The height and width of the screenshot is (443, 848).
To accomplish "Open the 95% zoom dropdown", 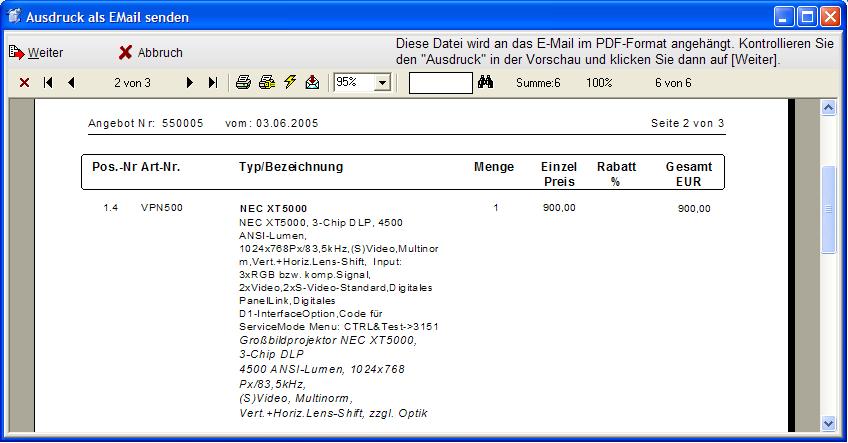I will coord(383,83).
